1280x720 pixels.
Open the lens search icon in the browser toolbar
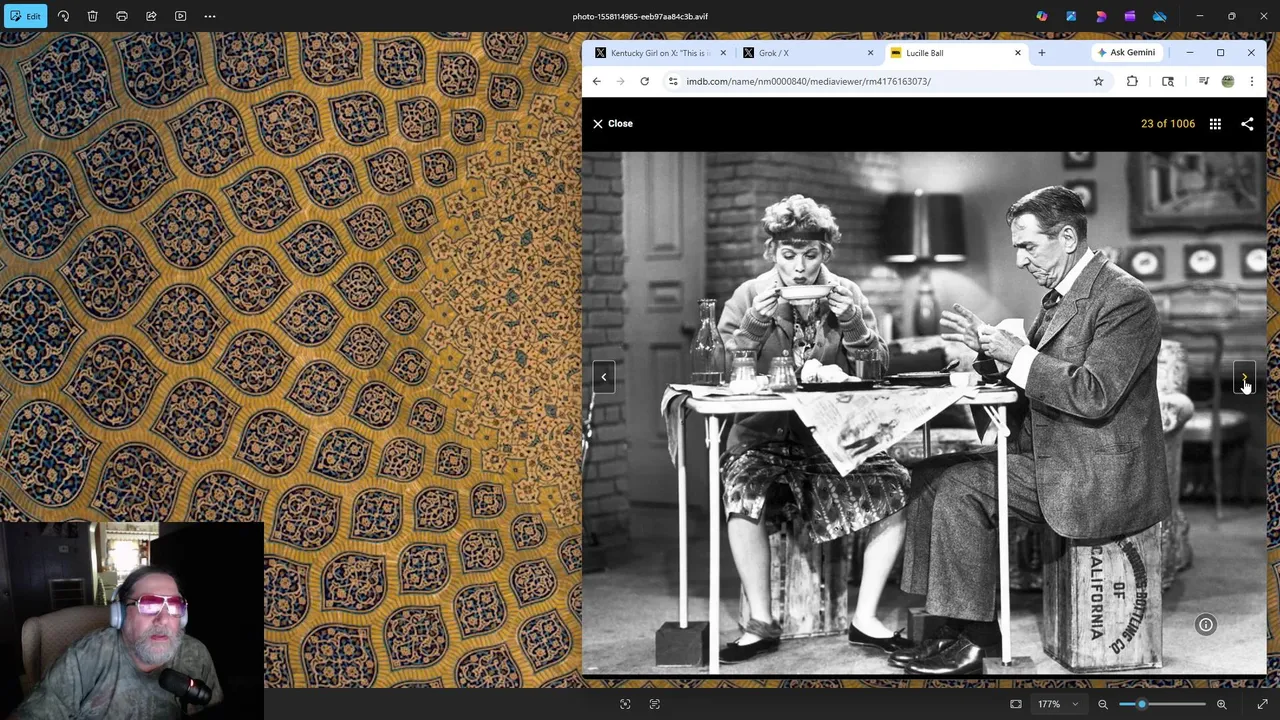pyautogui.click(x=1167, y=81)
